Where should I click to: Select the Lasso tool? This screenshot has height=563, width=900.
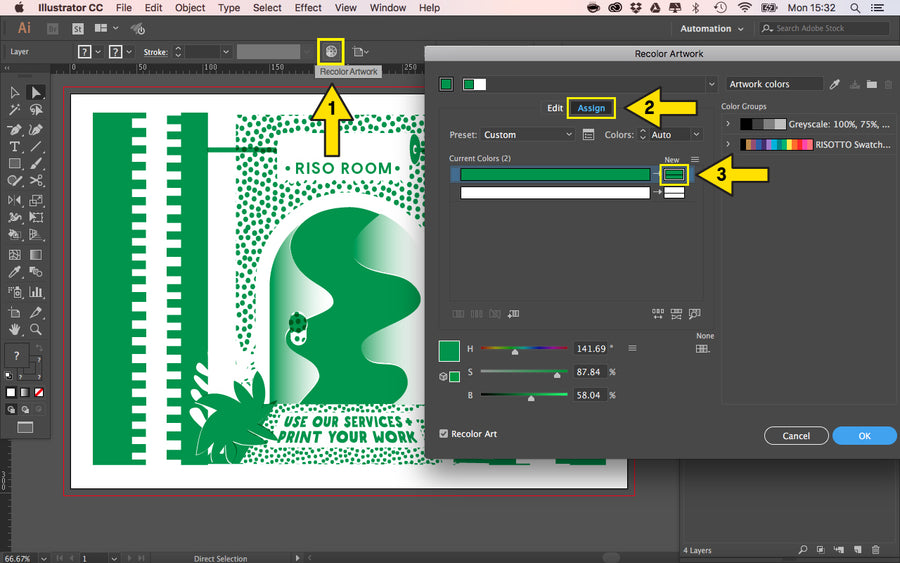tap(36, 110)
